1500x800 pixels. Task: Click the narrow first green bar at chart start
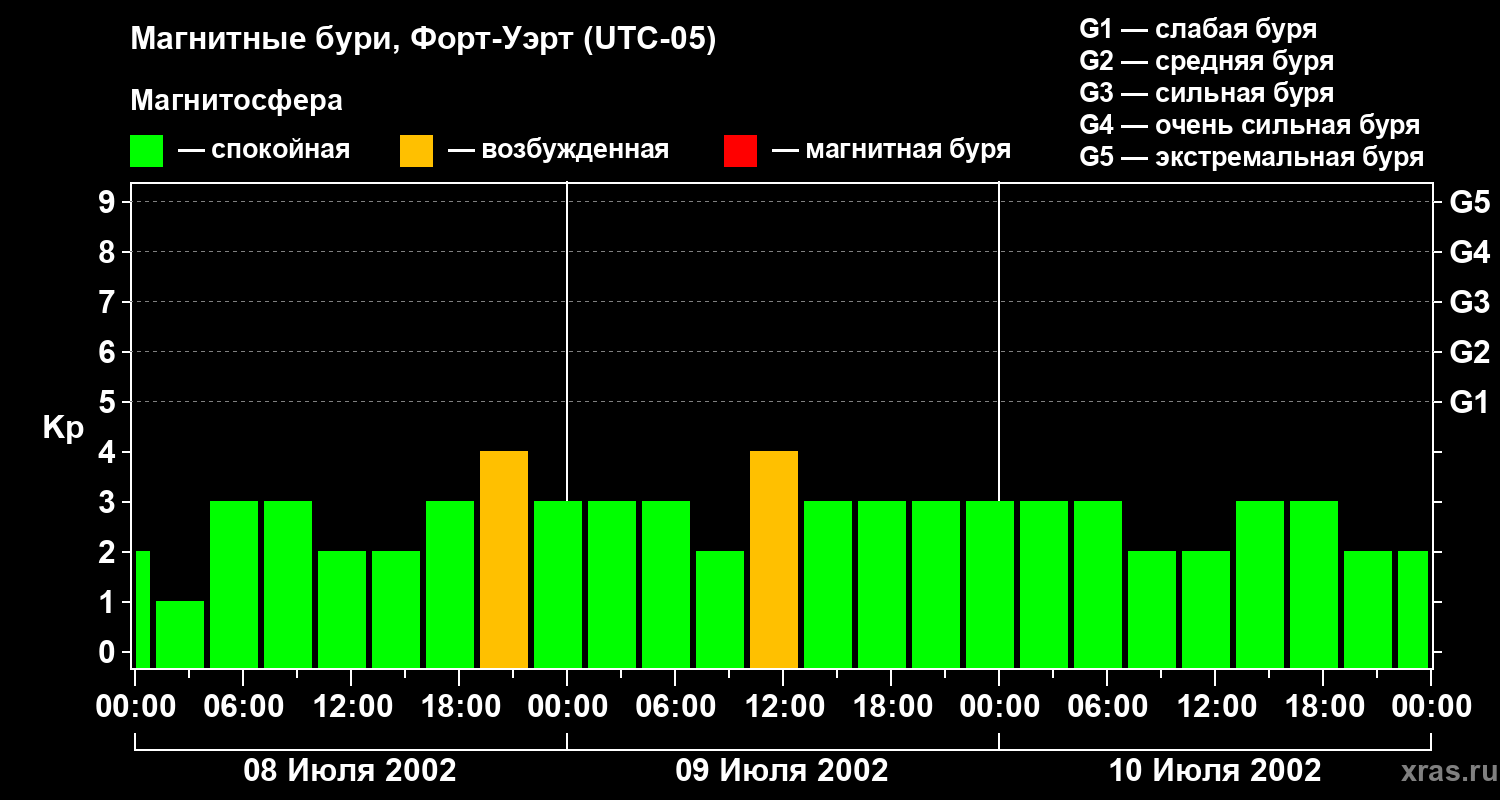[x=142, y=610]
